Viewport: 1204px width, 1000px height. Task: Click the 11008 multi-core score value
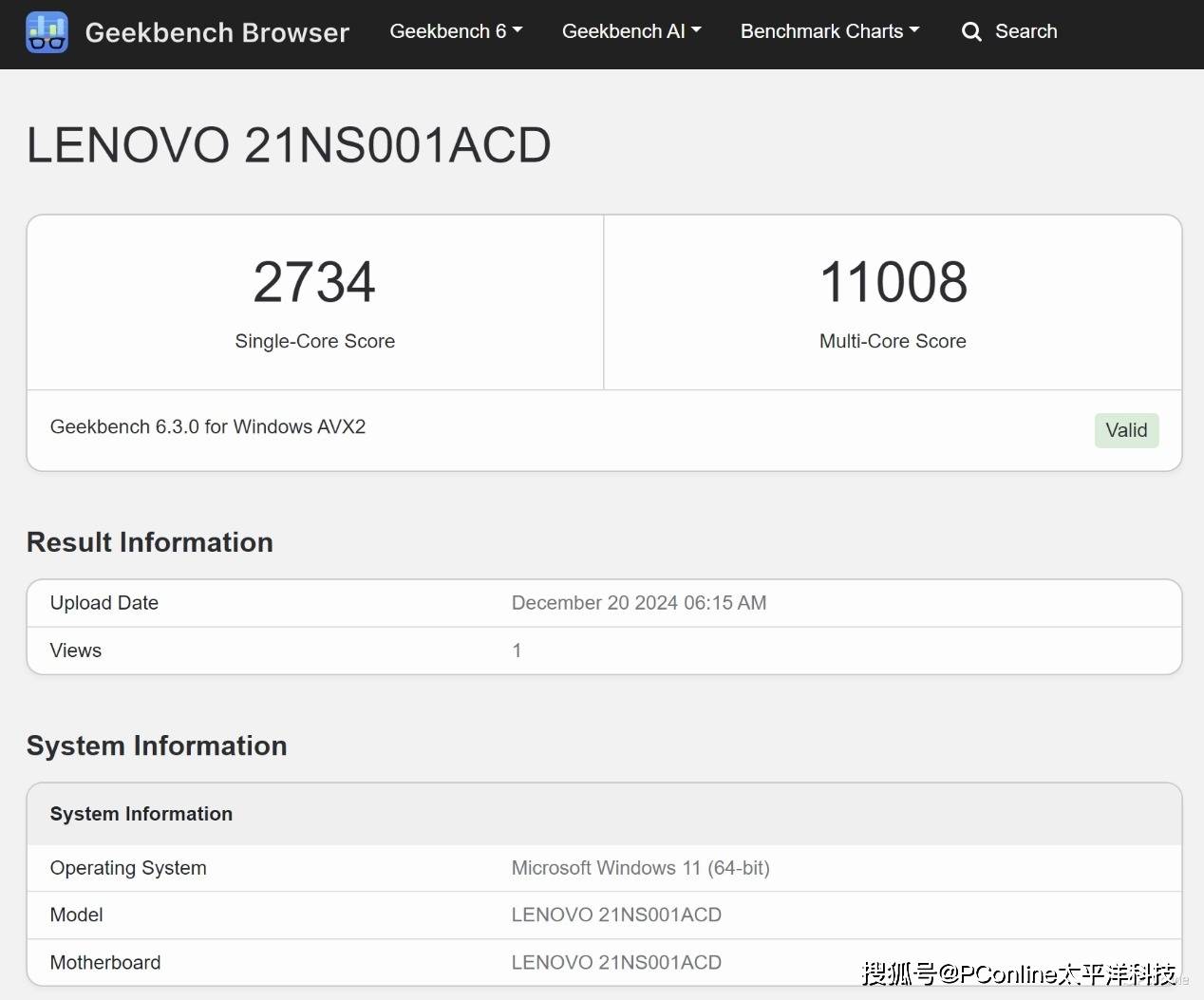pyautogui.click(x=893, y=282)
